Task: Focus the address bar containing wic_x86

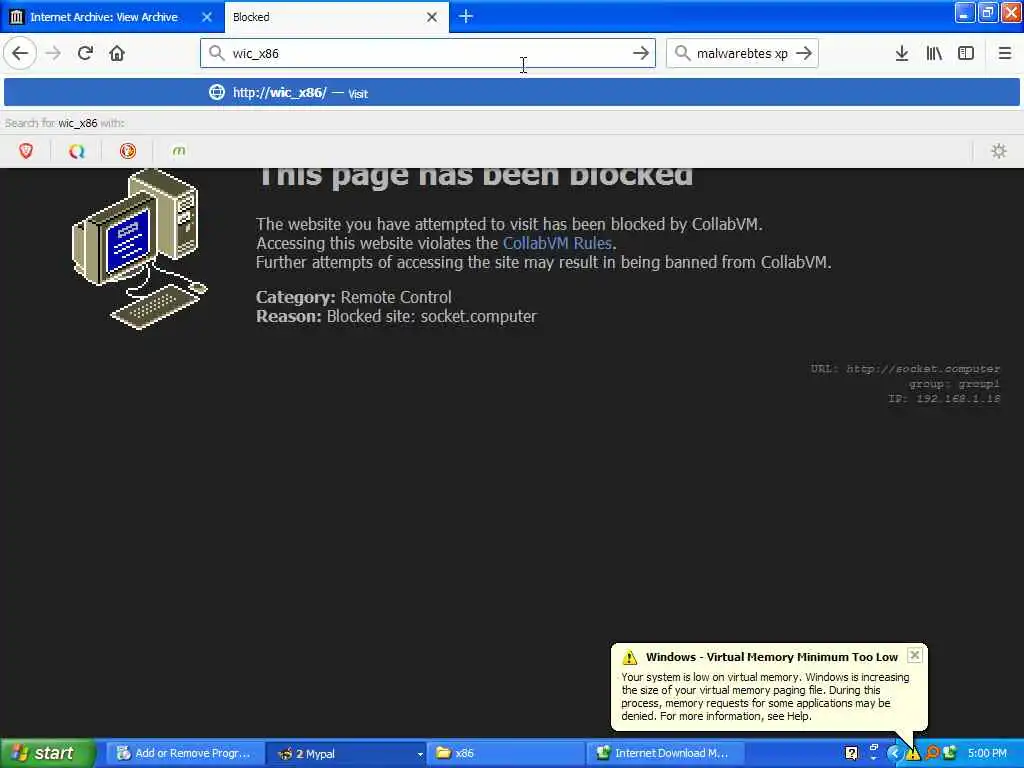Action: [x=428, y=54]
